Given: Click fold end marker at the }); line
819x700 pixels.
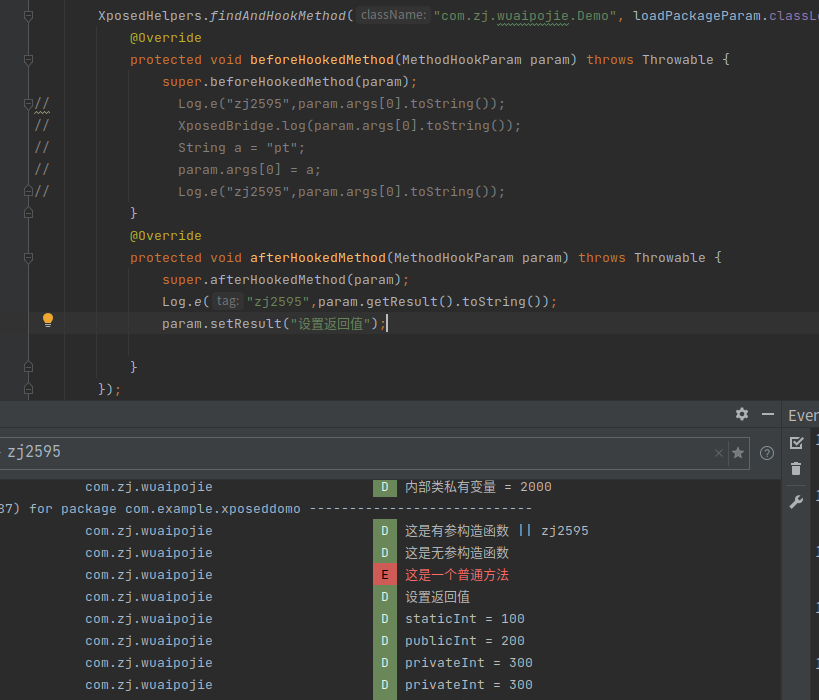Looking at the screenshot, I should pos(29,389).
